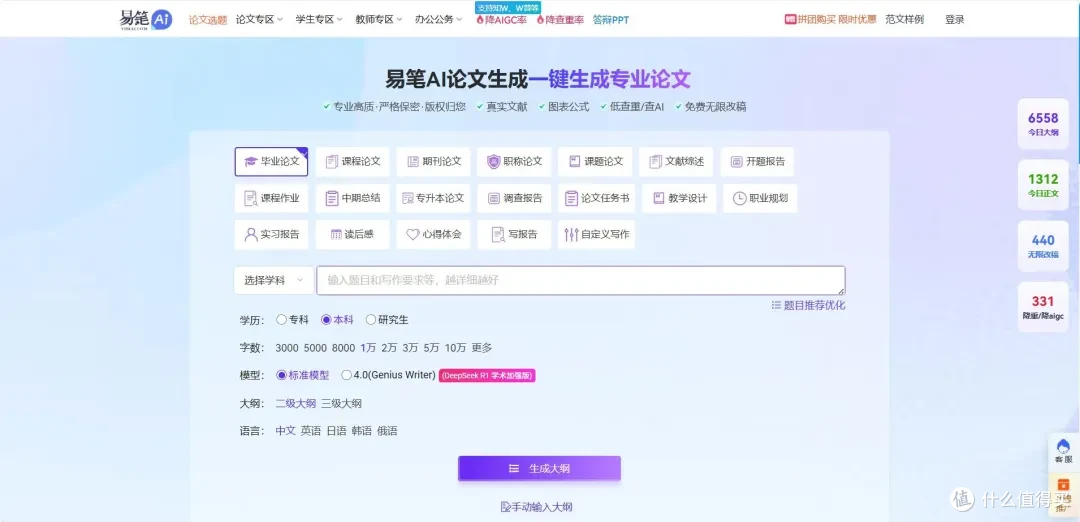The width and height of the screenshot is (1080, 522).
Task: Select the 文献综述 icon
Action: click(x=655, y=162)
